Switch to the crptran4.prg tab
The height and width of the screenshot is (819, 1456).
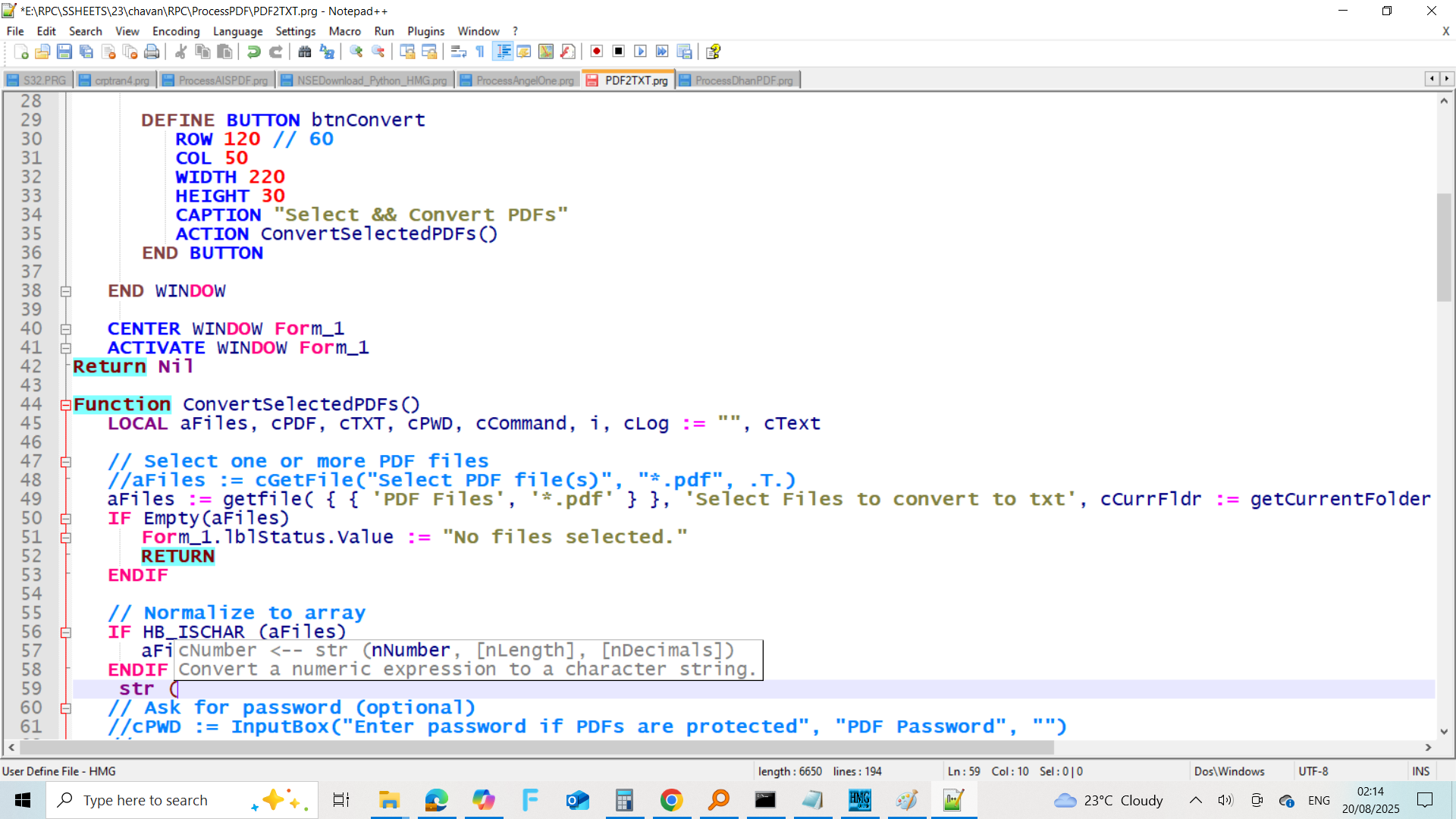[x=115, y=80]
